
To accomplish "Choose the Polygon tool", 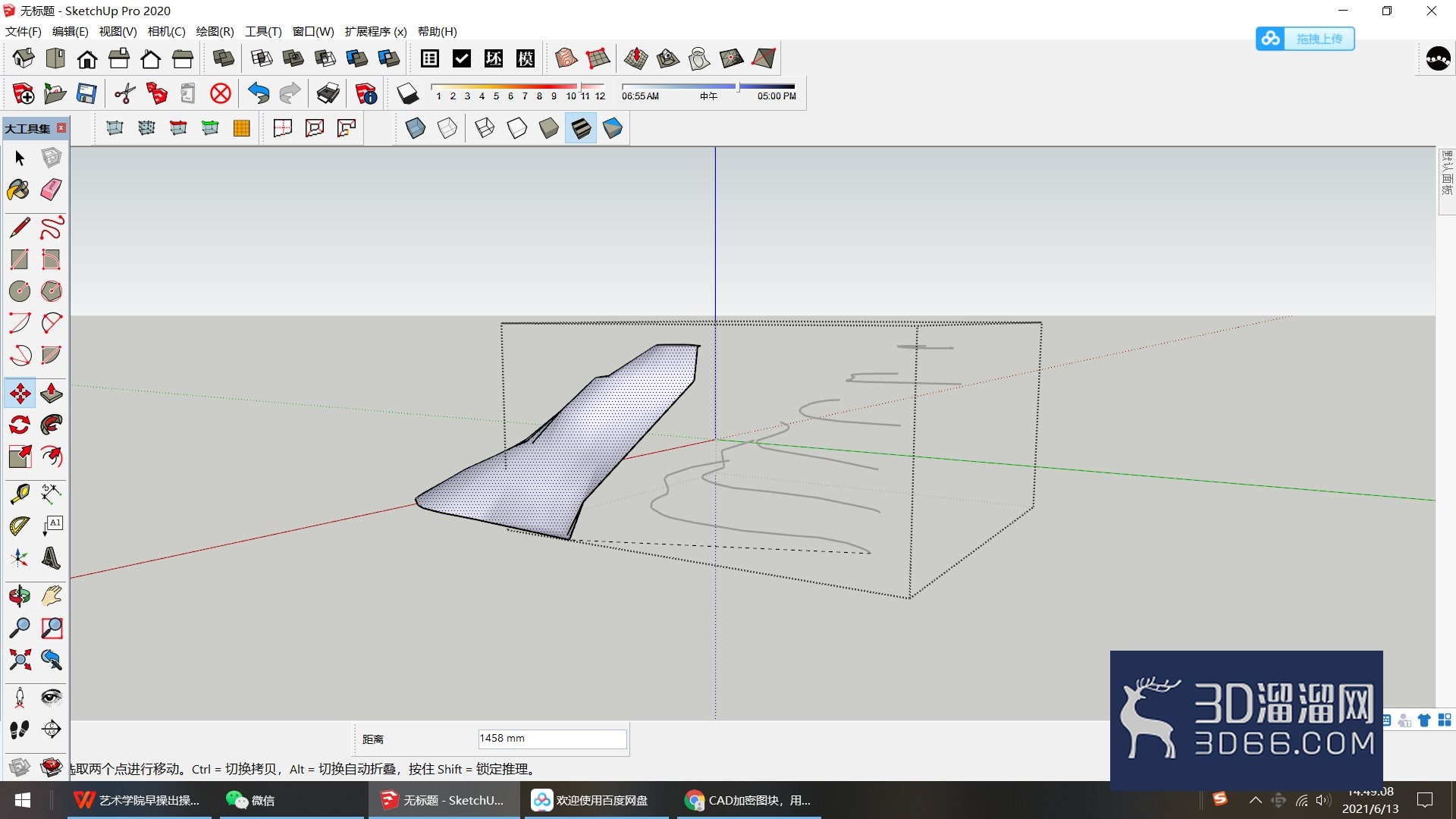I will [52, 291].
